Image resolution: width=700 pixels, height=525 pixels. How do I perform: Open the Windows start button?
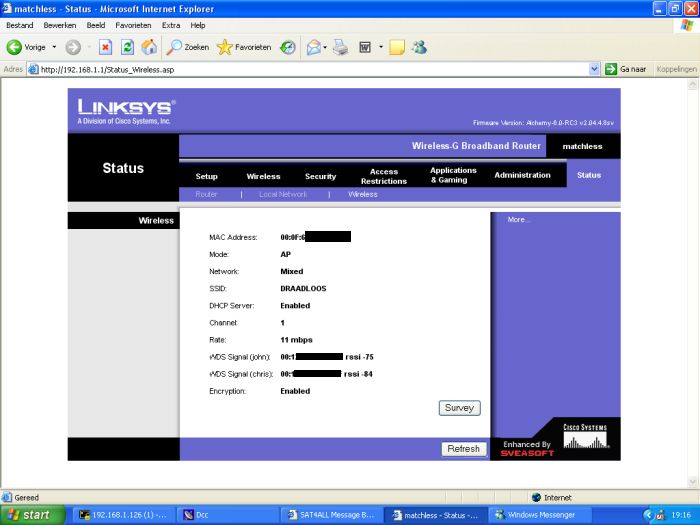click(x=32, y=515)
